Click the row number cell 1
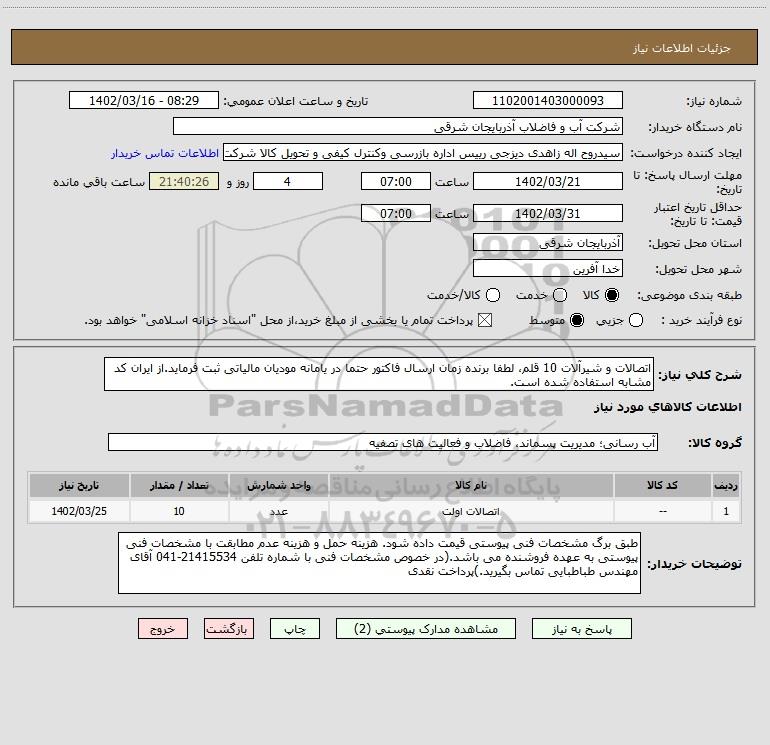This screenshot has height=745, width=770. pos(726,511)
